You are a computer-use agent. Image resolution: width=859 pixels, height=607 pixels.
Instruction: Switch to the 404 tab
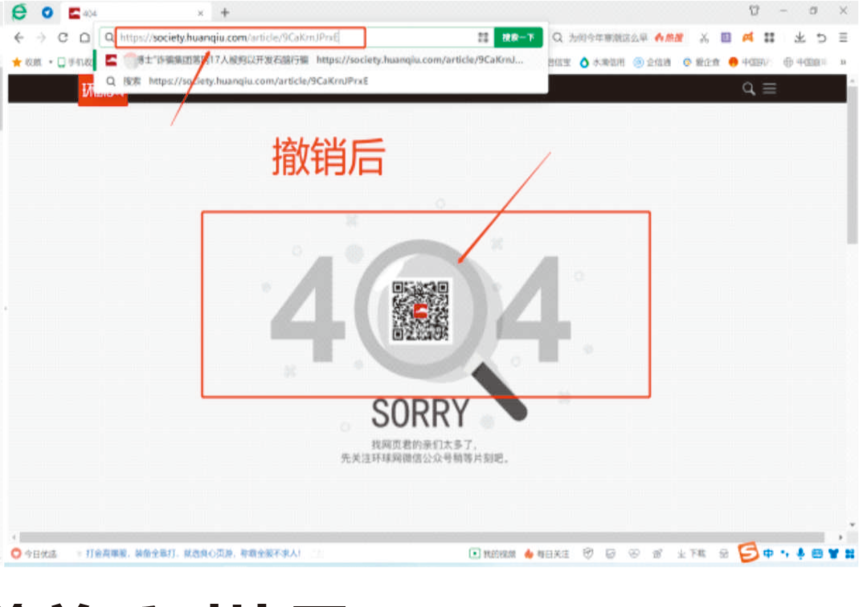click(x=134, y=13)
